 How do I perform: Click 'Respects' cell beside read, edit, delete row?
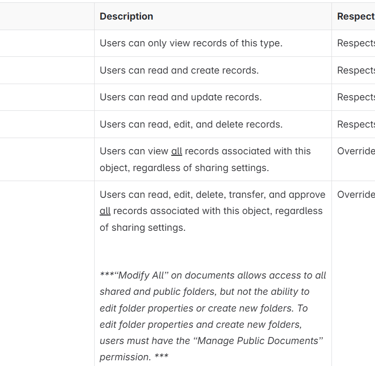tap(356, 124)
